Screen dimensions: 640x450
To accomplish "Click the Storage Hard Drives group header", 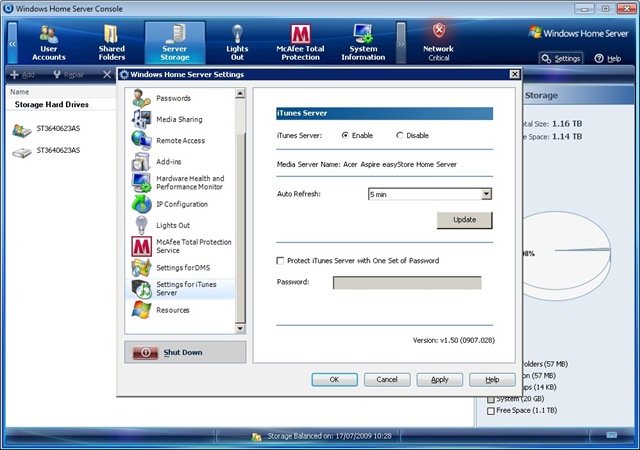I will point(51,105).
